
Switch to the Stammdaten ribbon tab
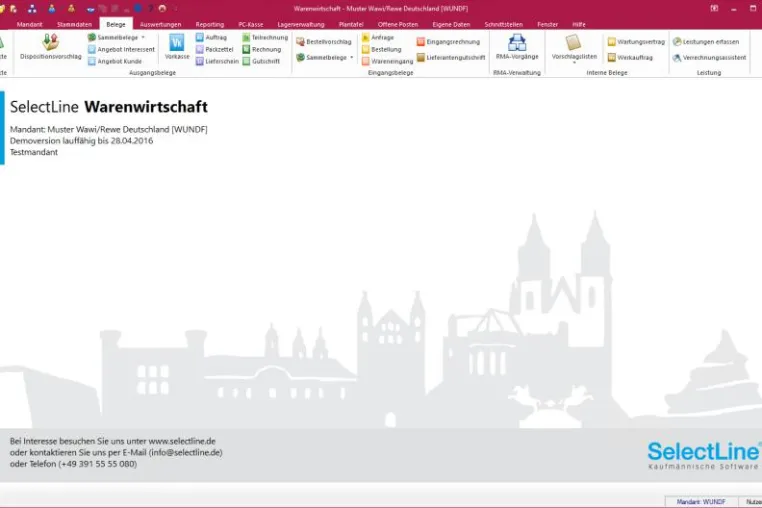point(74,24)
